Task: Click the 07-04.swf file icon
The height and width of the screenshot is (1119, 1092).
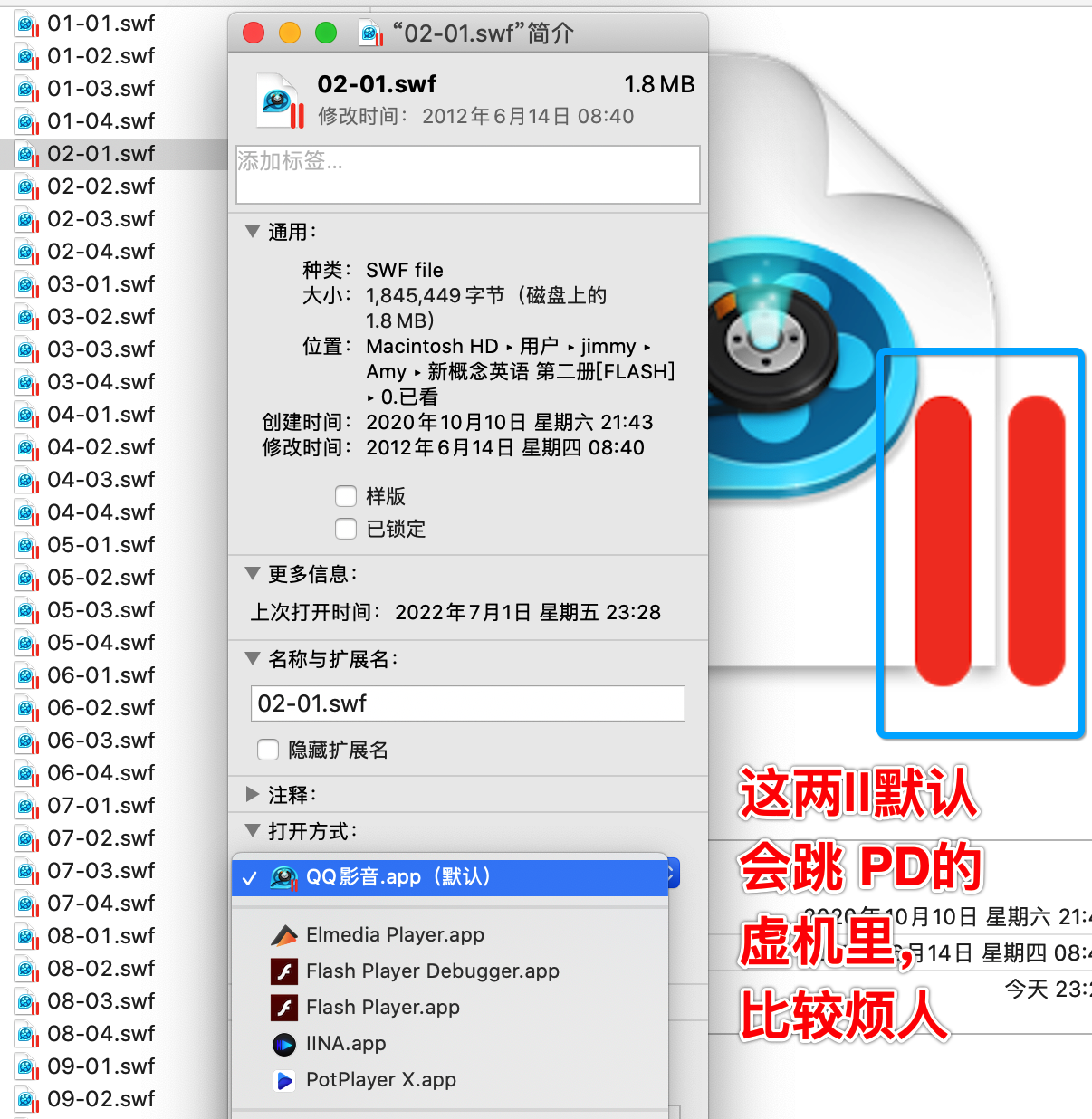Action: click(x=28, y=904)
